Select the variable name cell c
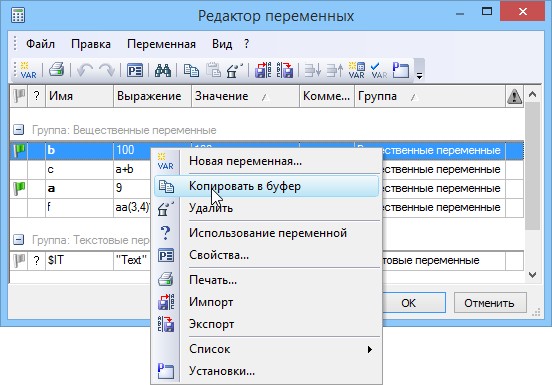The width and height of the screenshot is (552, 385). click(x=80, y=169)
